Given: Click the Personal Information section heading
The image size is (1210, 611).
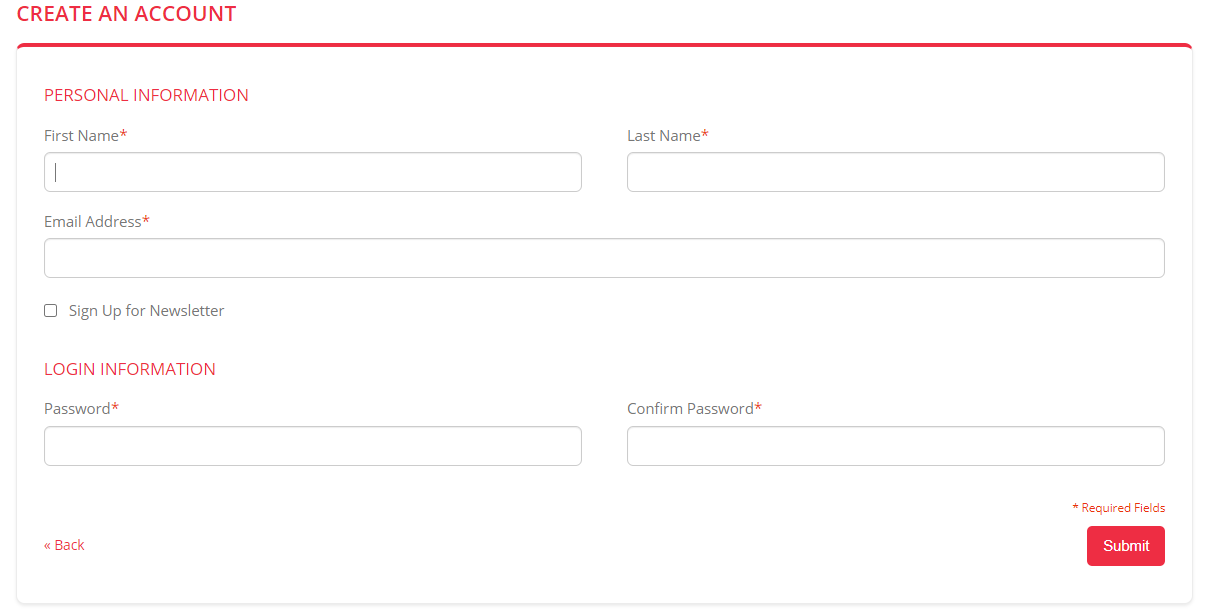Looking at the screenshot, I should (146, 96).
